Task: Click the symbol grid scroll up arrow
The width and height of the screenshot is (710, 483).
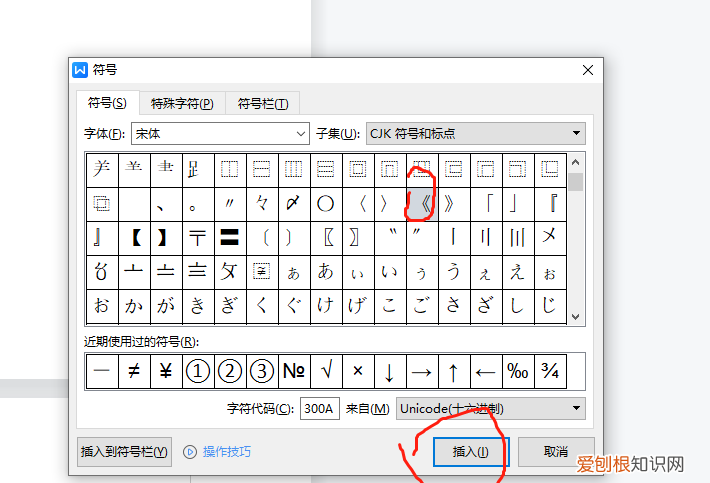Action: coord(576,162)
